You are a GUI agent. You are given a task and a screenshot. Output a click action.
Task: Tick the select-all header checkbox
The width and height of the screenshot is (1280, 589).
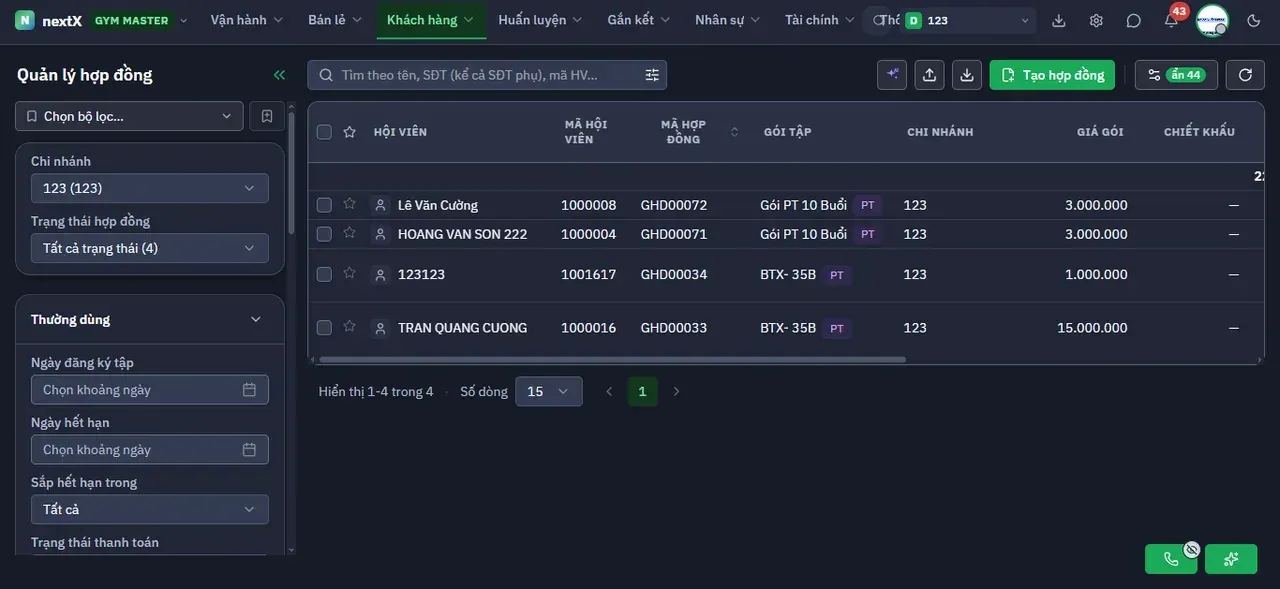click(324, 132)
